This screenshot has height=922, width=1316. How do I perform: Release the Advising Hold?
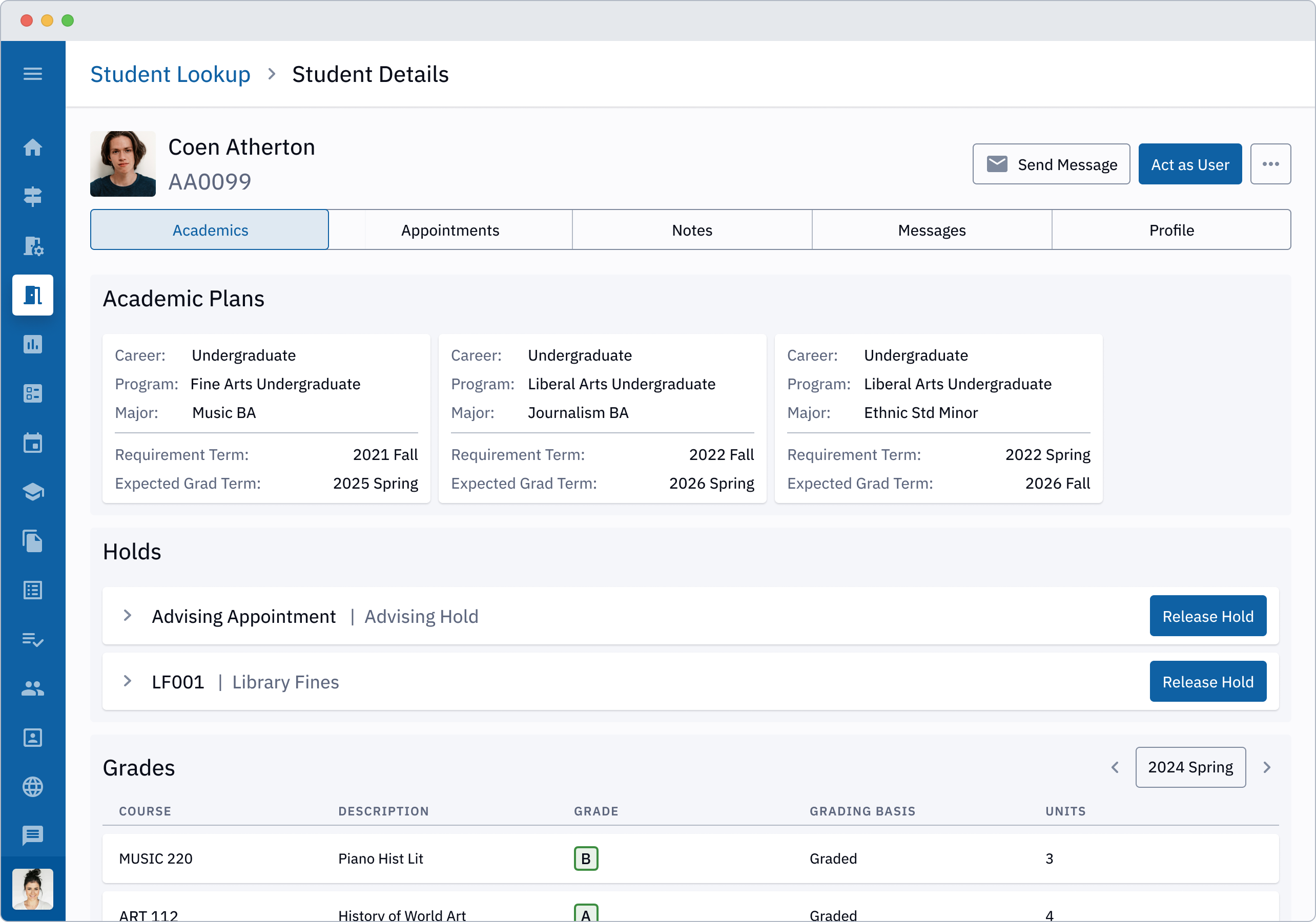tap(1208, 615)
